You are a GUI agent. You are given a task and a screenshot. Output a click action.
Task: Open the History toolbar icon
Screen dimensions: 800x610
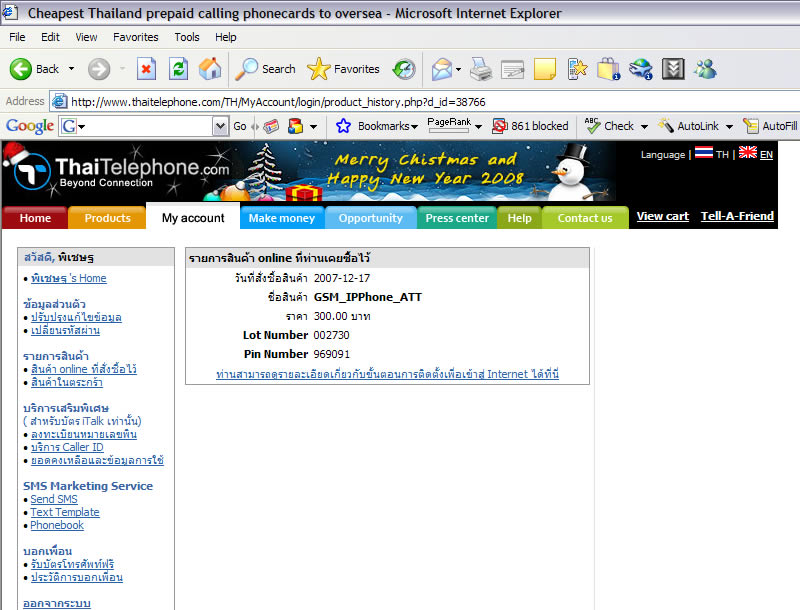pos(404,69)
